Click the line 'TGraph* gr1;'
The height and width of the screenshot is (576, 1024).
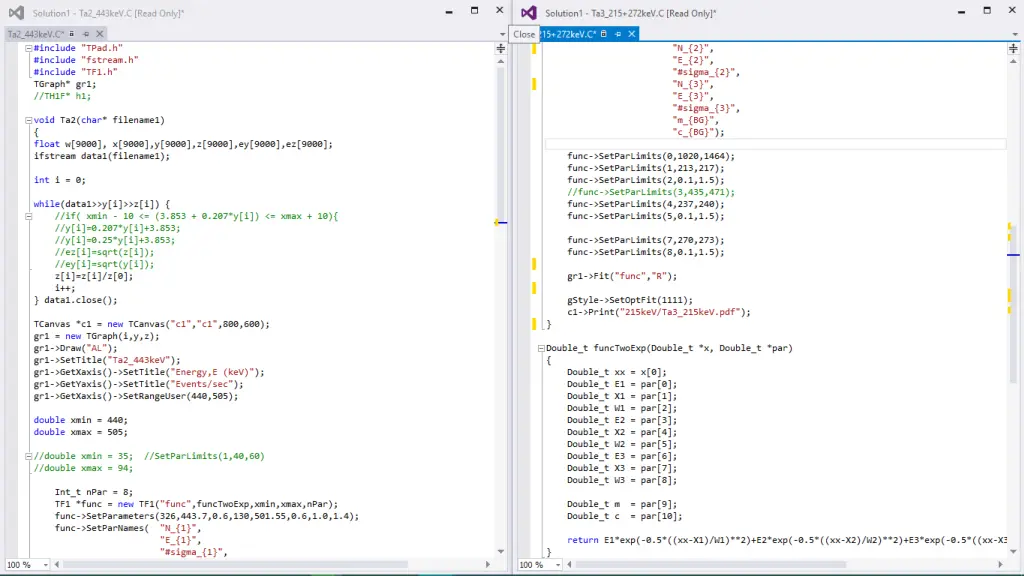pyautogui.click(x=65, y=84)
